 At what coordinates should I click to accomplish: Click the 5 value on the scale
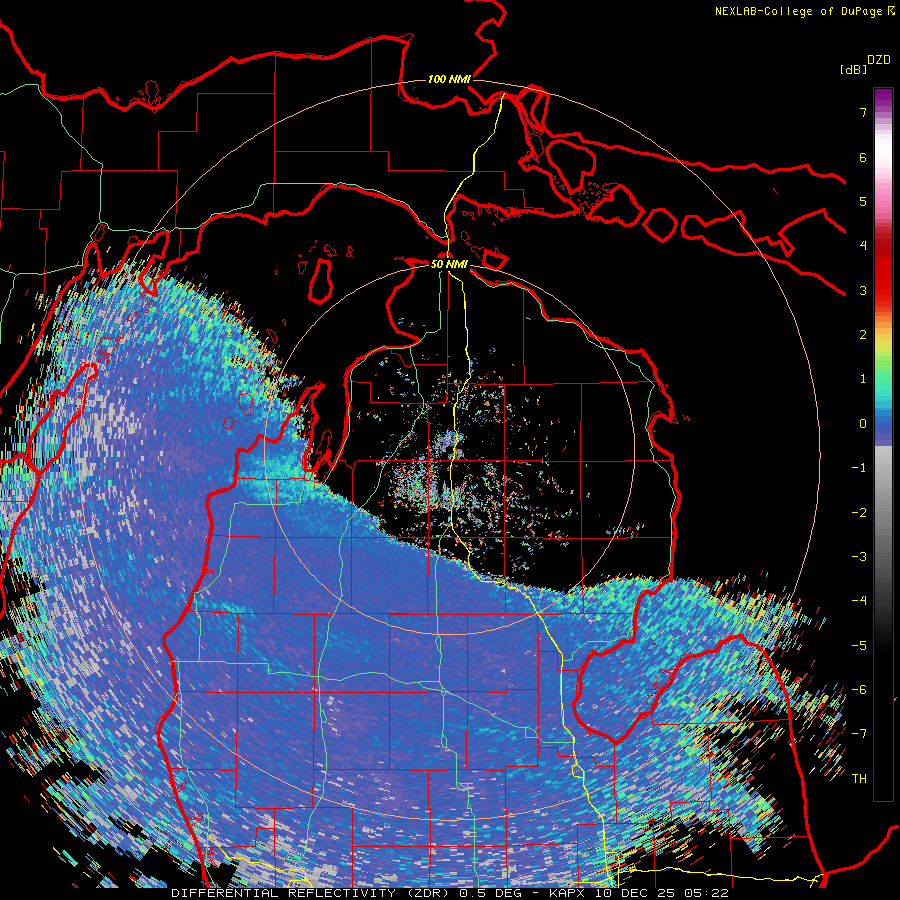[863, 201]
